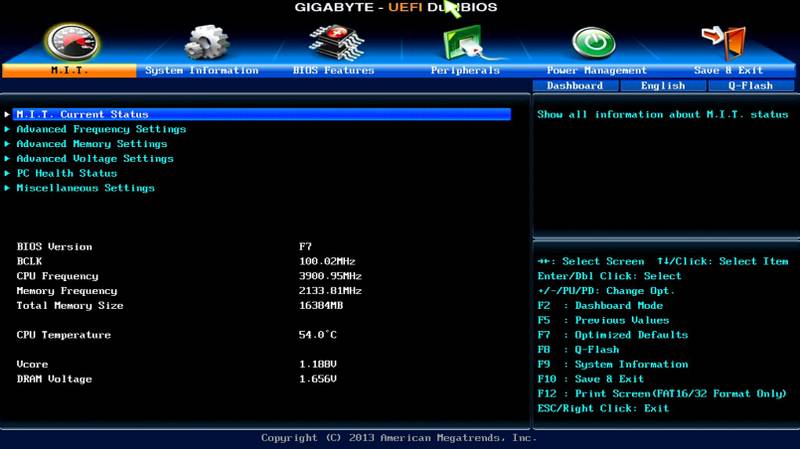Click the Memory Frequency value 2133.81MHz
The image size is (800, 449).
click(330, 291)
